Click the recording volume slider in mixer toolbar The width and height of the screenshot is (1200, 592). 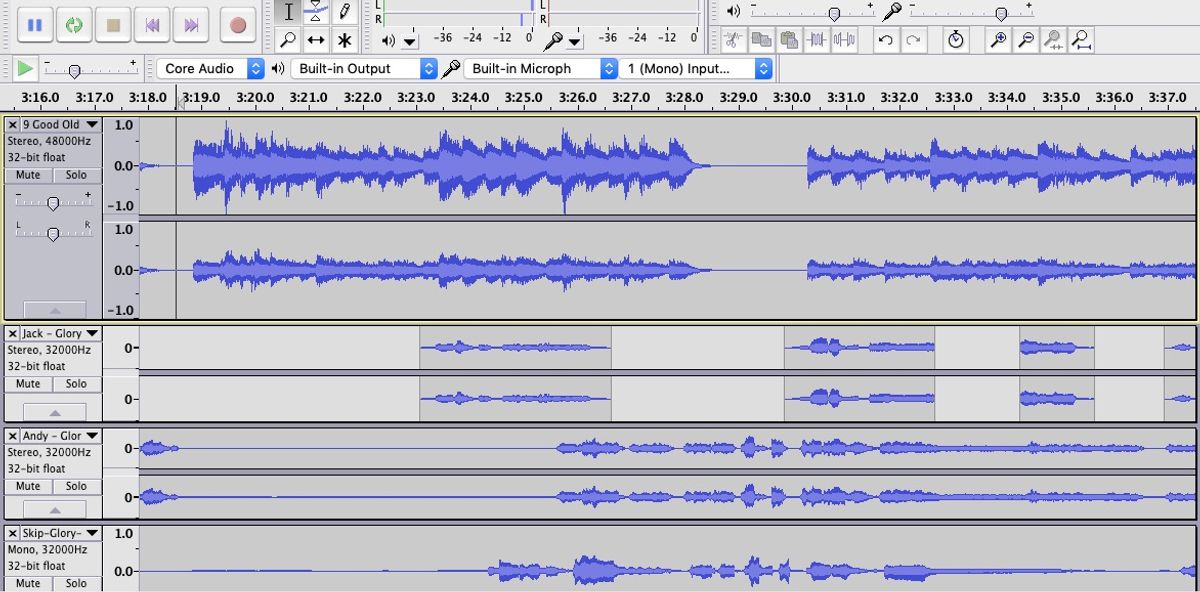click(x=972, y=12)
